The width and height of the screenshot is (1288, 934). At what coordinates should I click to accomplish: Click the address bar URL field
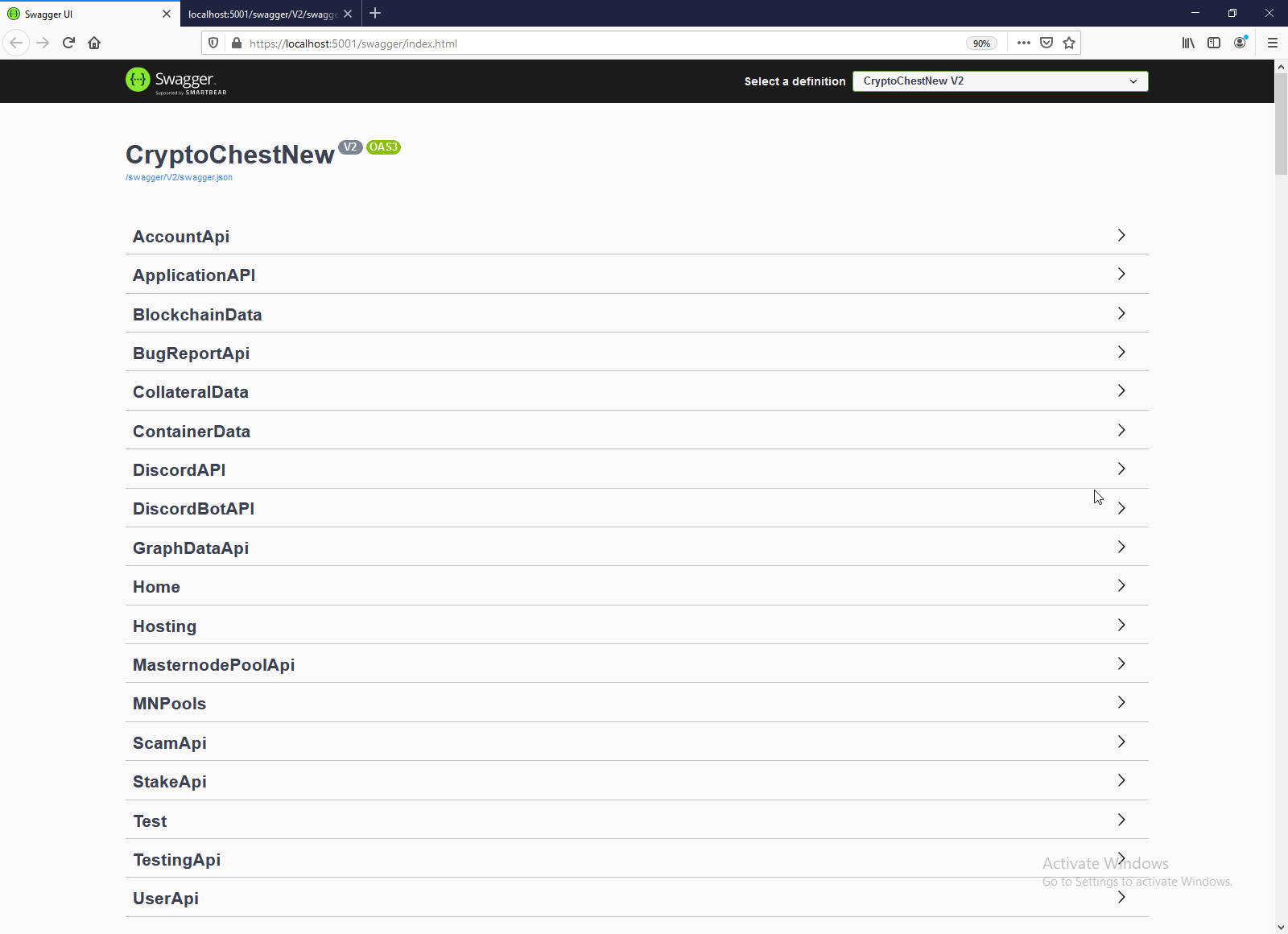coord(604,43)
